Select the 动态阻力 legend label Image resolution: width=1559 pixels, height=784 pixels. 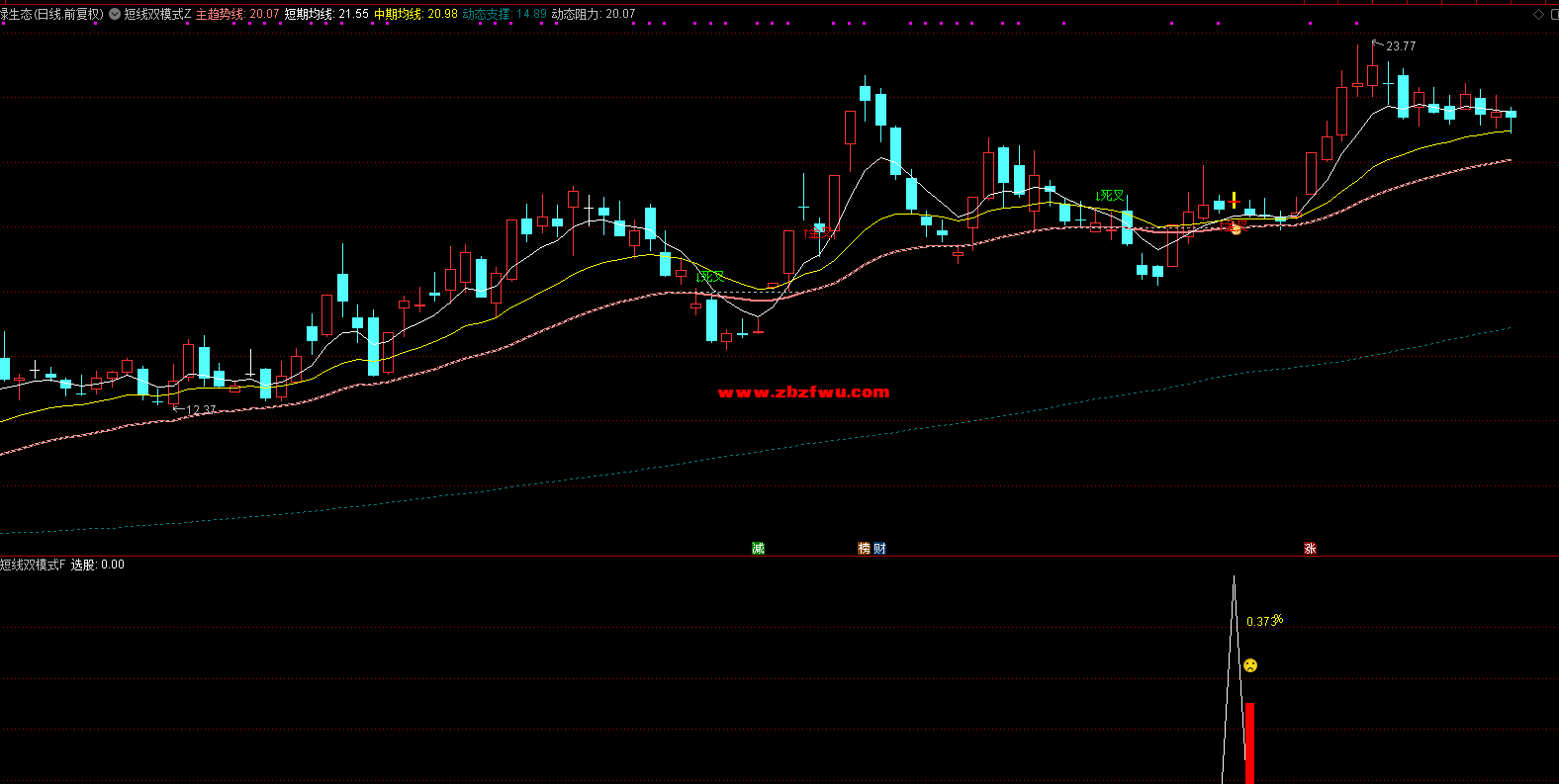pos(576,14)
